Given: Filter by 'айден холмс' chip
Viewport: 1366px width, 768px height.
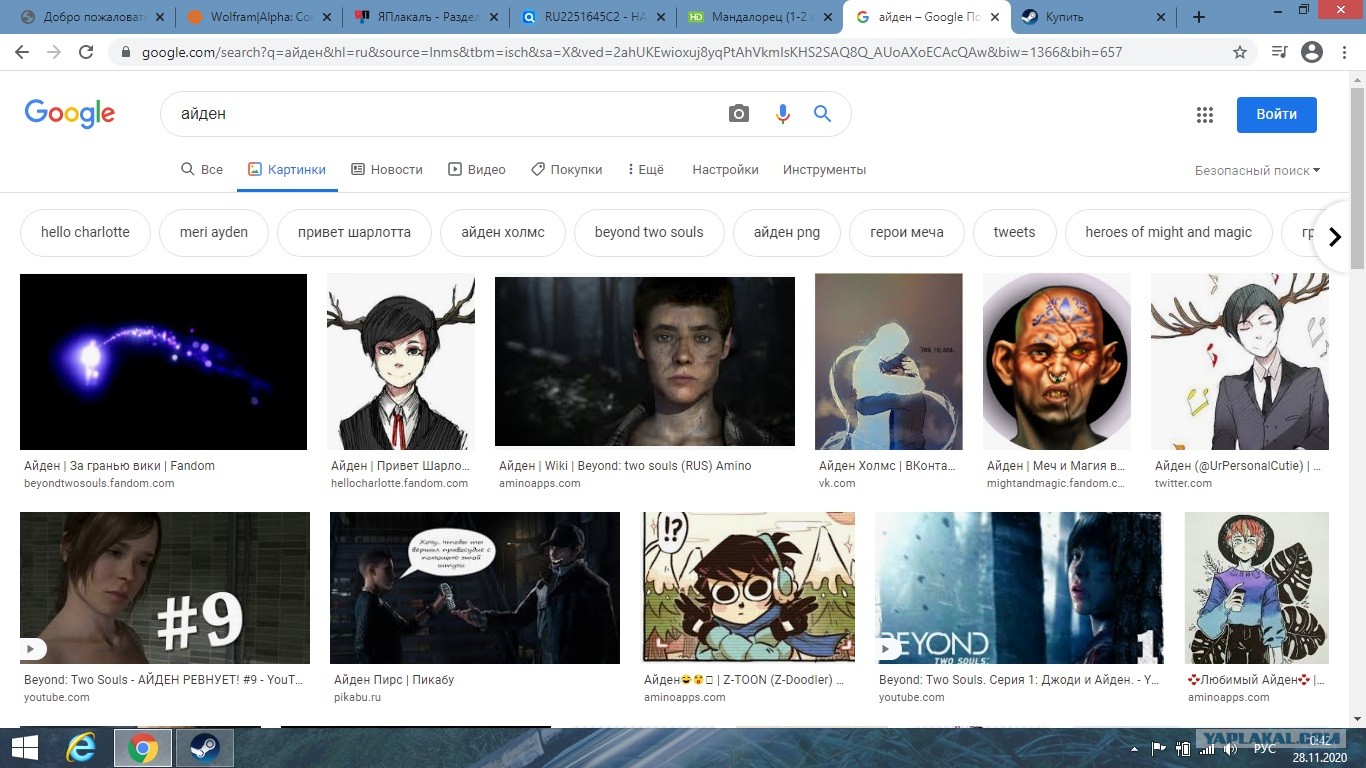Looking at the screenshot, I should coord(503,232).
